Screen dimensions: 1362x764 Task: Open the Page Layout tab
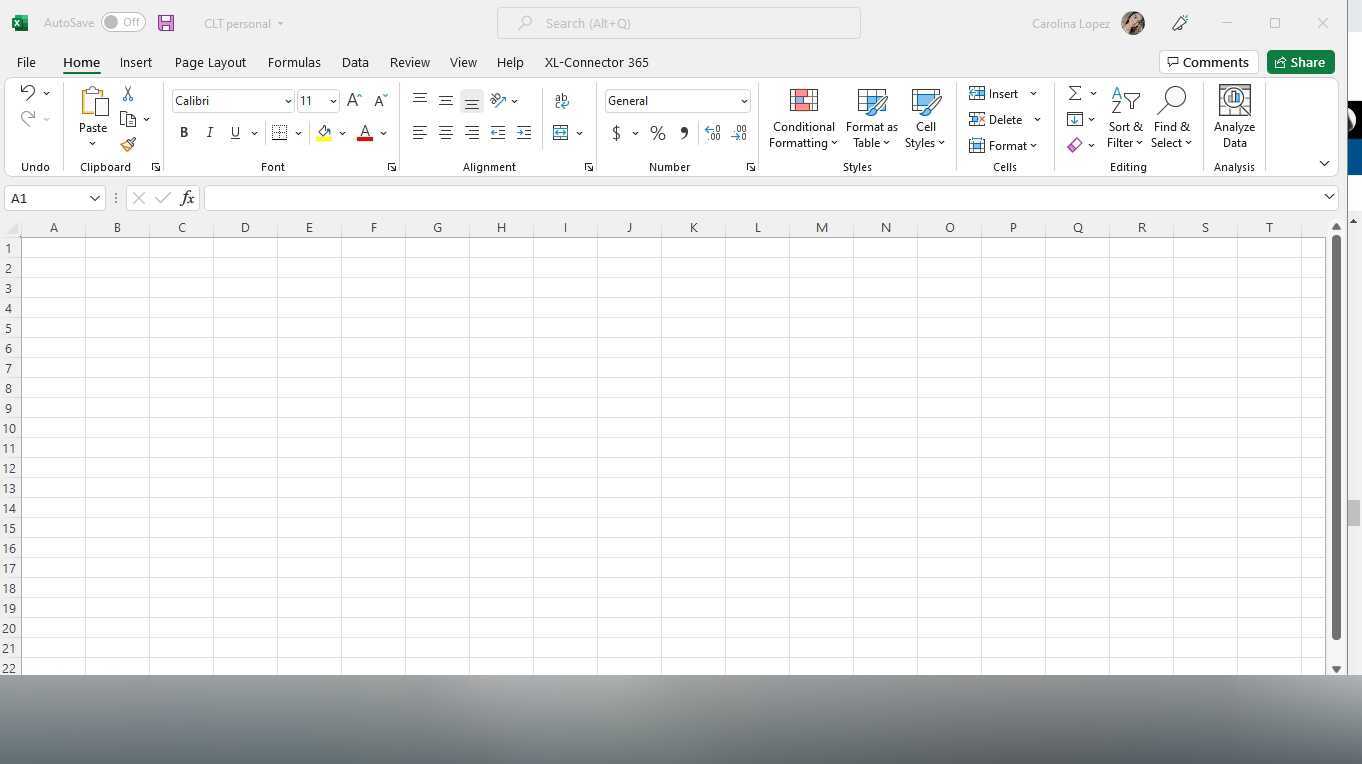coord(210,62)
